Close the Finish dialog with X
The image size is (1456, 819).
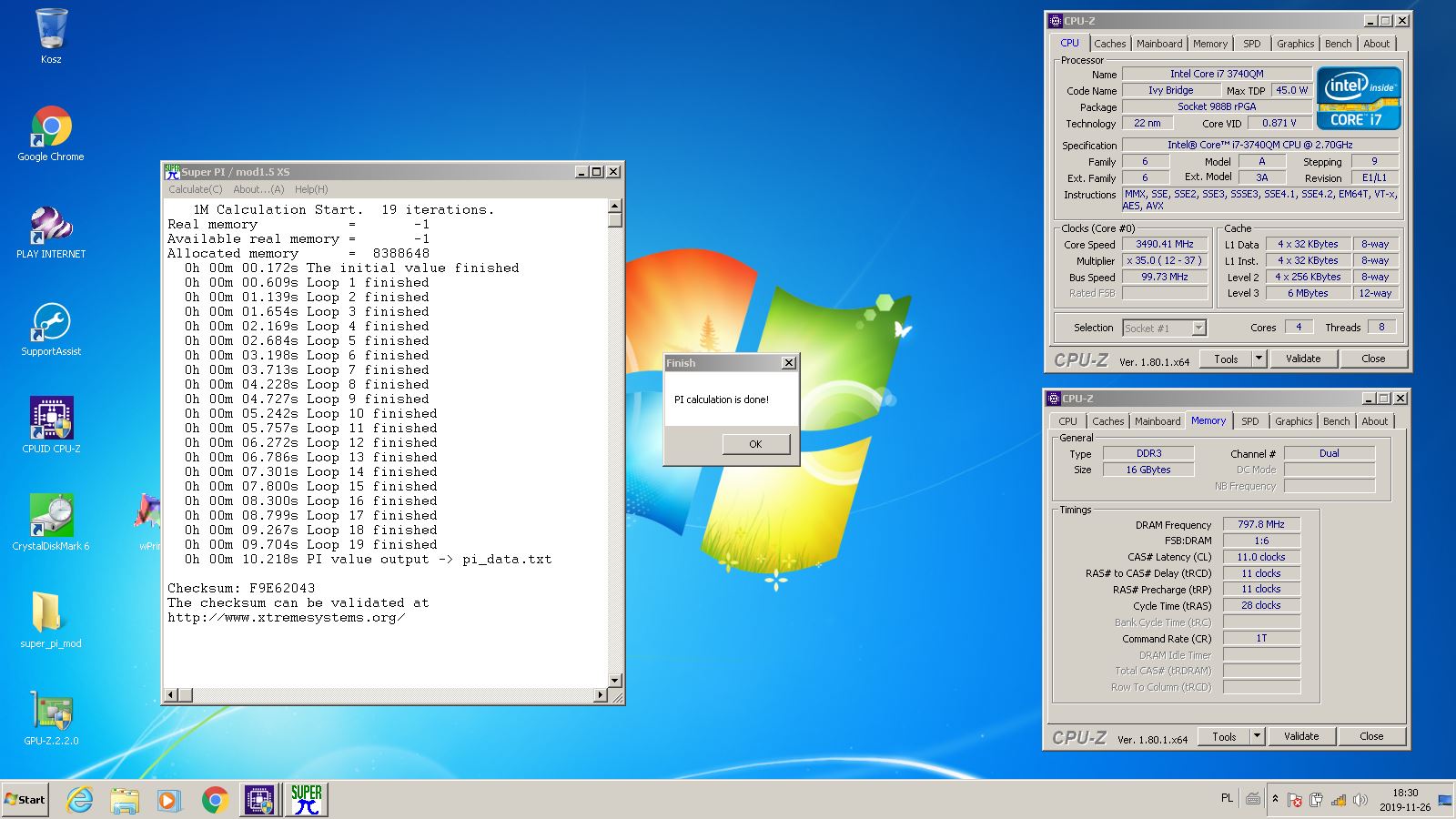(x=789, y=363)
